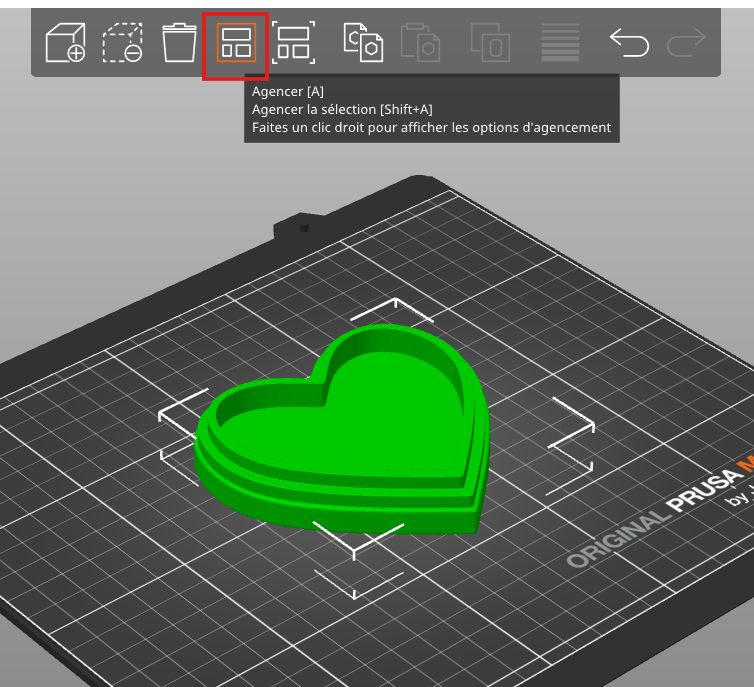Click the Copy objects icon
The image size is (754, 687).
pos(362,43)
